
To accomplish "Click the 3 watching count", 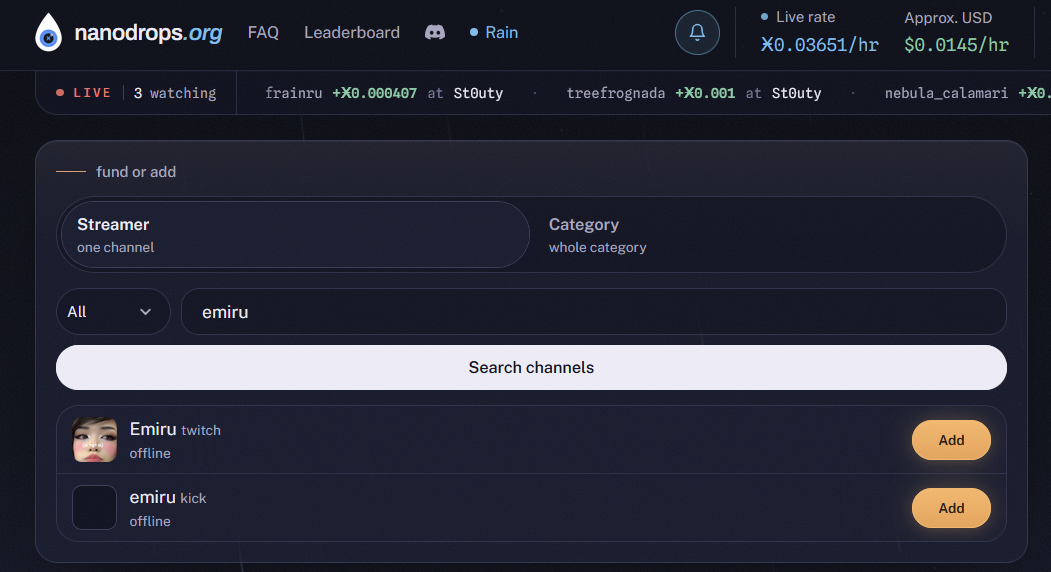I will click(175, 93).
